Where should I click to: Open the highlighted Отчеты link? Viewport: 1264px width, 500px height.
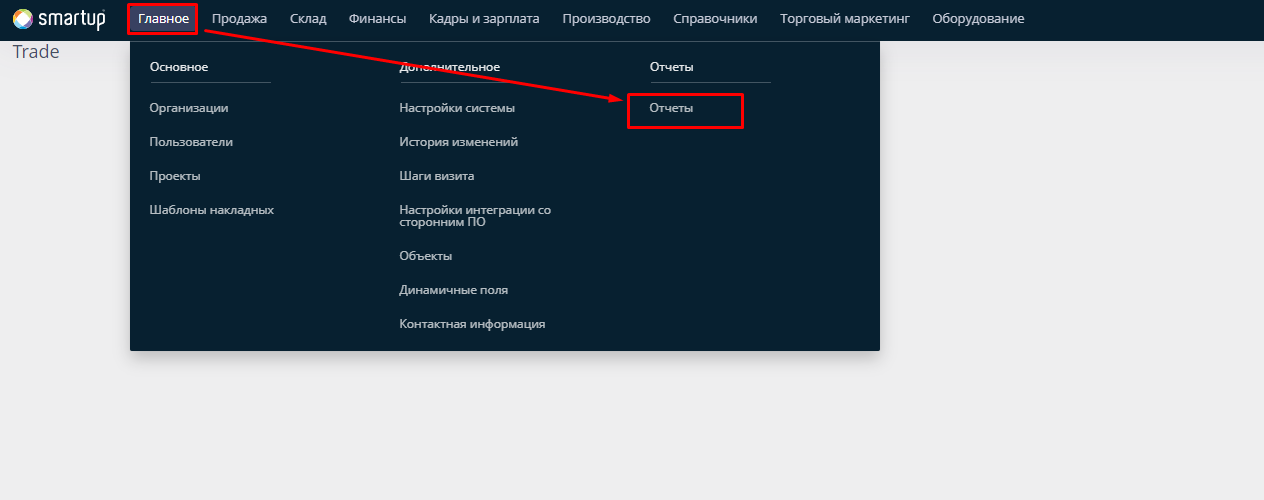point(671,108)
